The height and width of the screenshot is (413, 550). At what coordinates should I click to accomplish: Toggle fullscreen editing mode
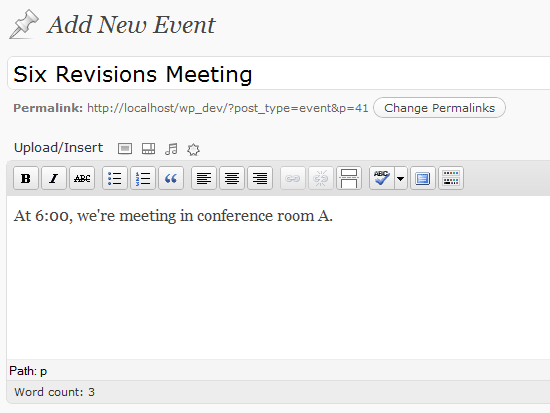(423, 178)
